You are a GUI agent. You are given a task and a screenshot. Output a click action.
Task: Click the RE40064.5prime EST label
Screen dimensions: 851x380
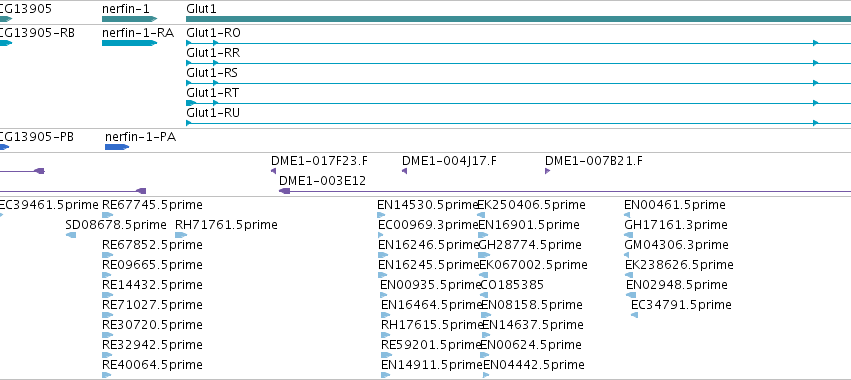click(x=153, y=365)
